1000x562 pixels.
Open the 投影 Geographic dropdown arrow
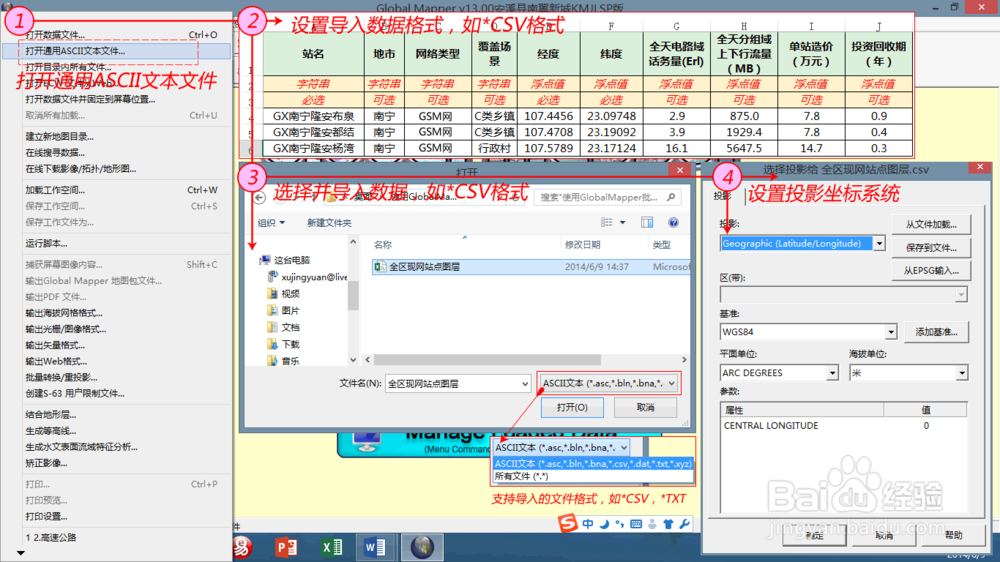(x=879, y=244)
